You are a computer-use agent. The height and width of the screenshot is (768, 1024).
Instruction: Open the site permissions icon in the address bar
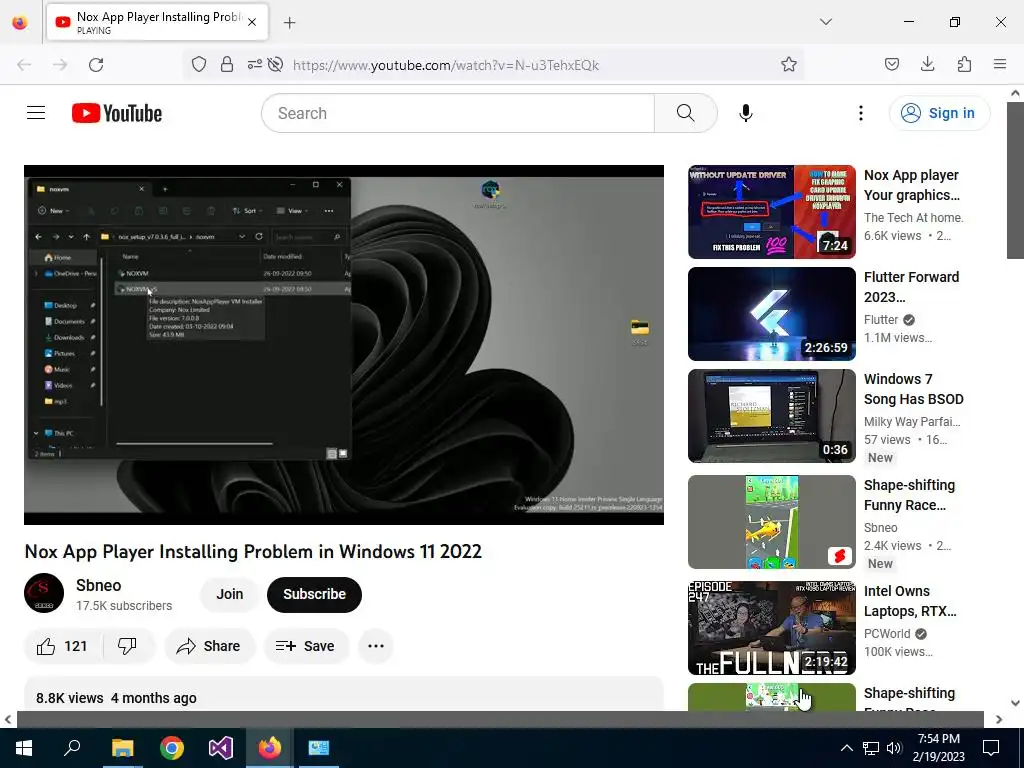255,65
